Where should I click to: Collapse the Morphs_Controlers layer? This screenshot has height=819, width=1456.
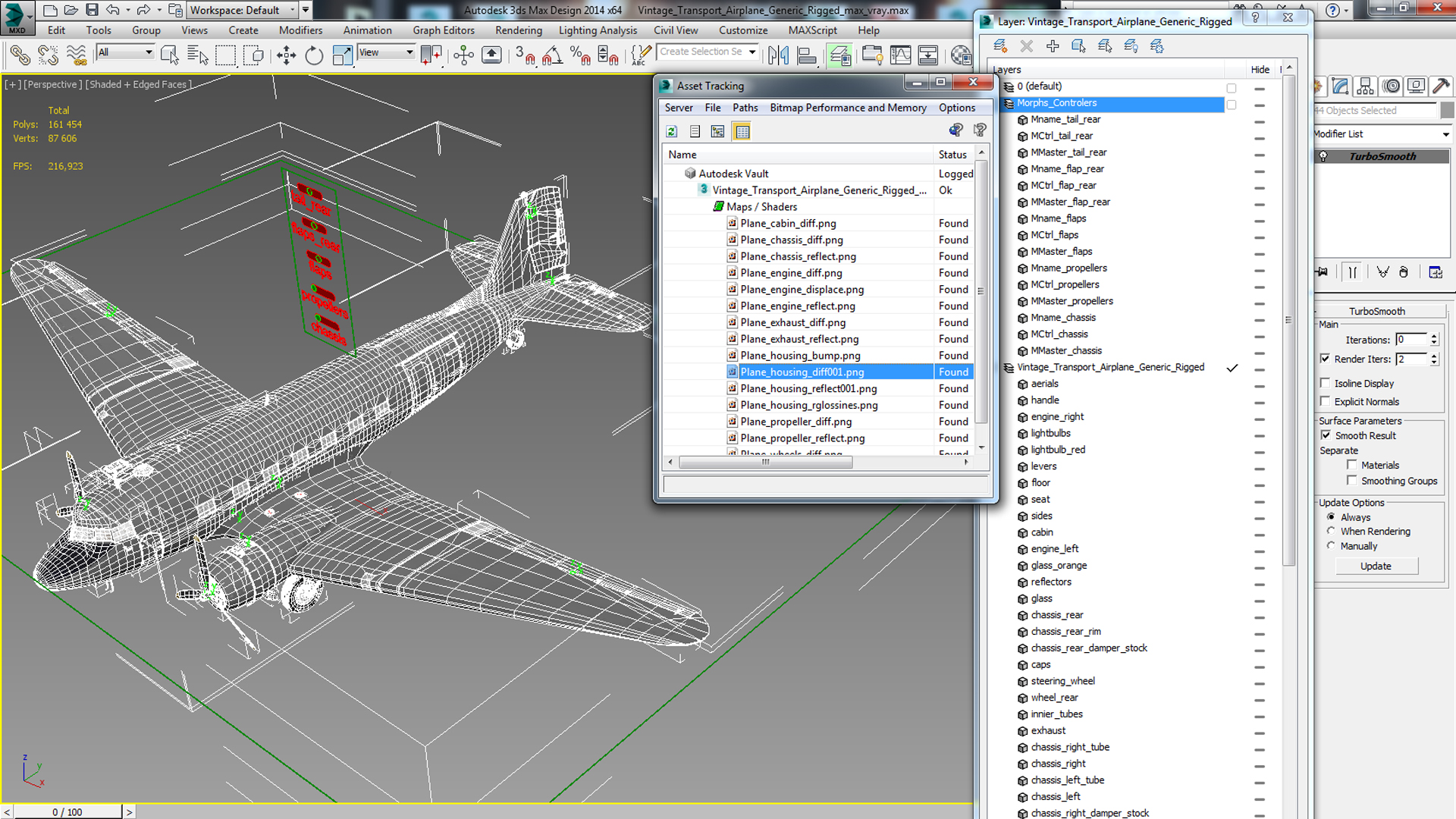pyautogui.click(x=1008, y=103)
